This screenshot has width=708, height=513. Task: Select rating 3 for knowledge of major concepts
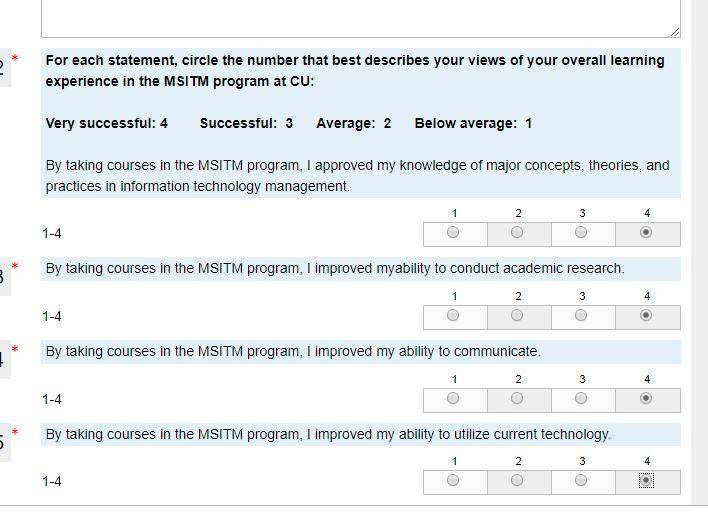tap(581, 232)
